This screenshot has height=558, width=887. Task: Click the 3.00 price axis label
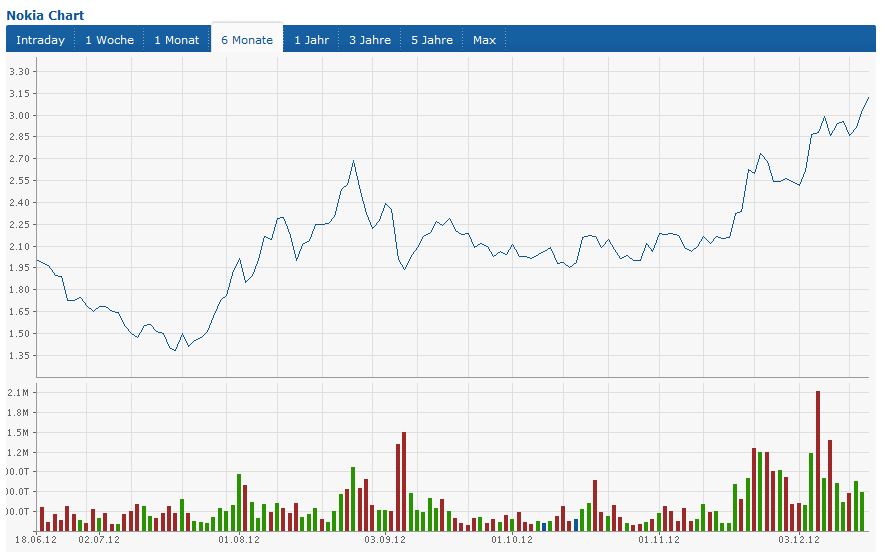pyautogui.click(x=19, y=115)
